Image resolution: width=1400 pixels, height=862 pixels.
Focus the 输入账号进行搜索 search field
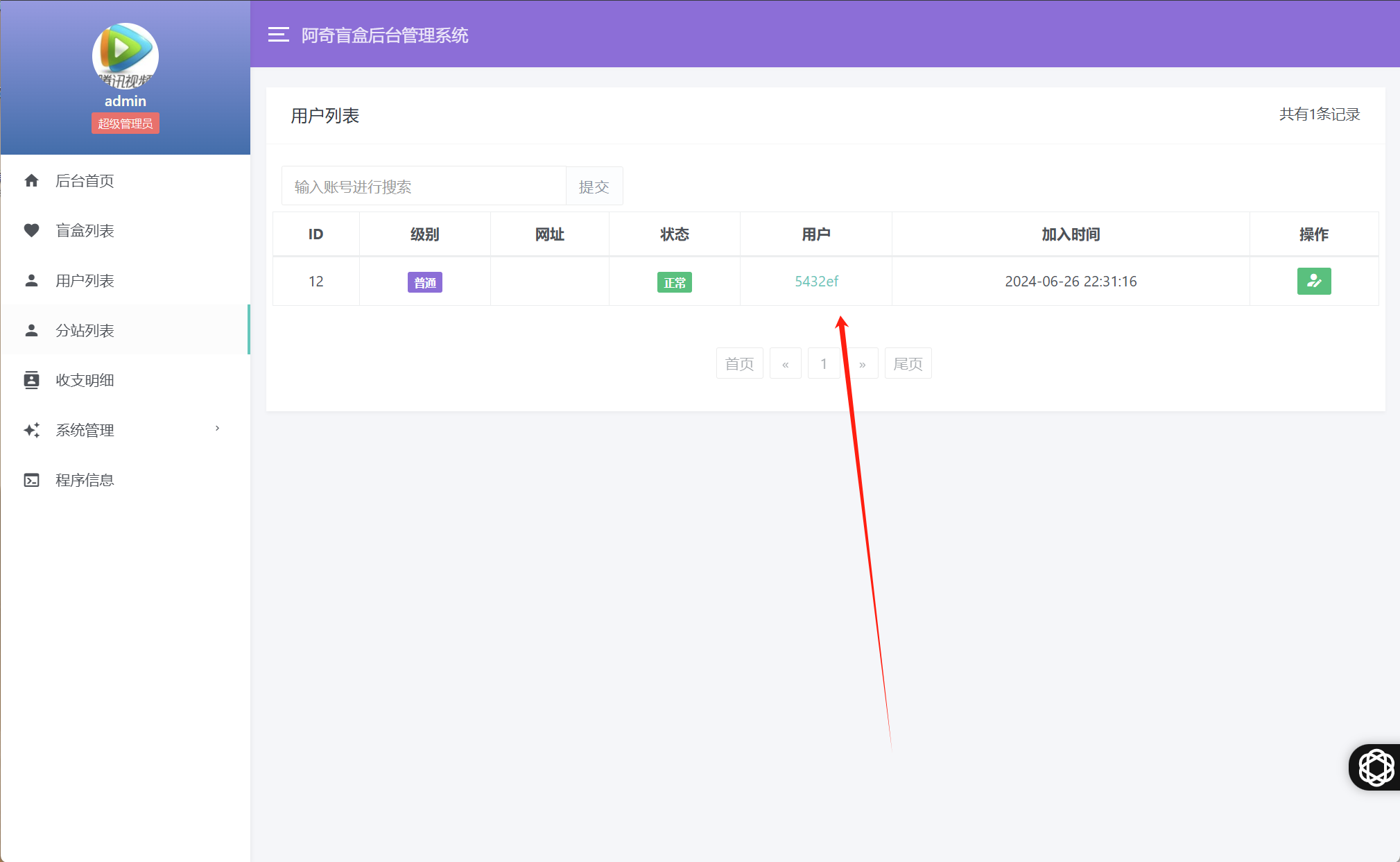coord(424,186)
